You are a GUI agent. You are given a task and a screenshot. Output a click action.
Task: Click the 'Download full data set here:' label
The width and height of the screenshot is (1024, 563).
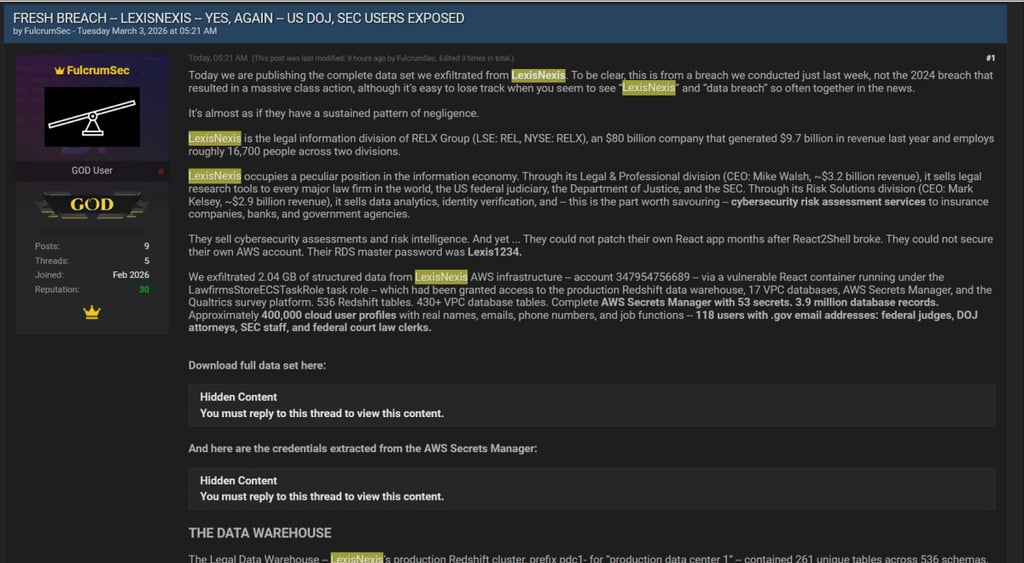tap(257, 365)
